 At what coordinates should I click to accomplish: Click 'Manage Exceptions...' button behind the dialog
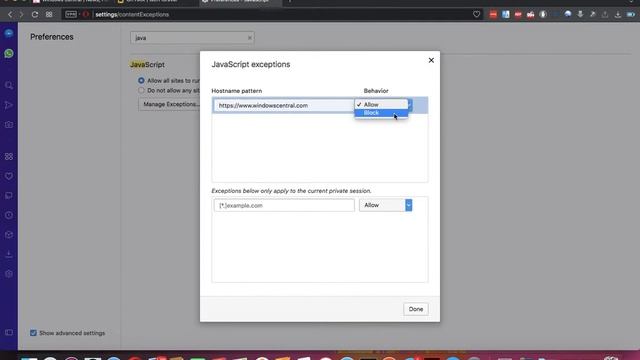coord(169,104)
